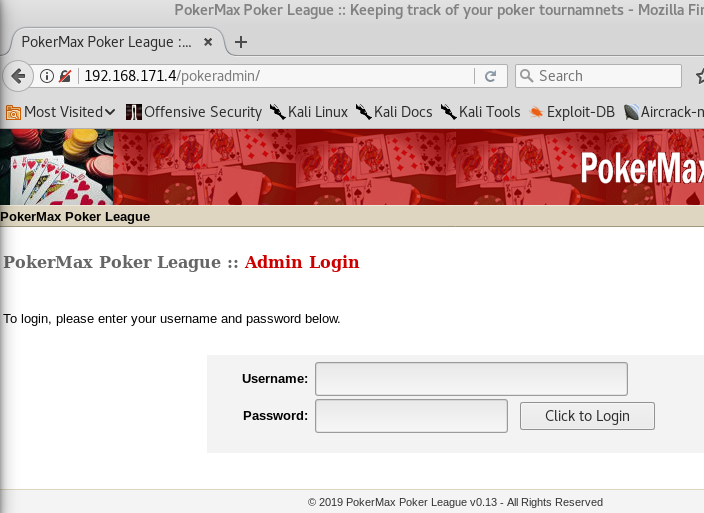Click the Click to Login button
The image size is (704, 513).
[587, 416]
